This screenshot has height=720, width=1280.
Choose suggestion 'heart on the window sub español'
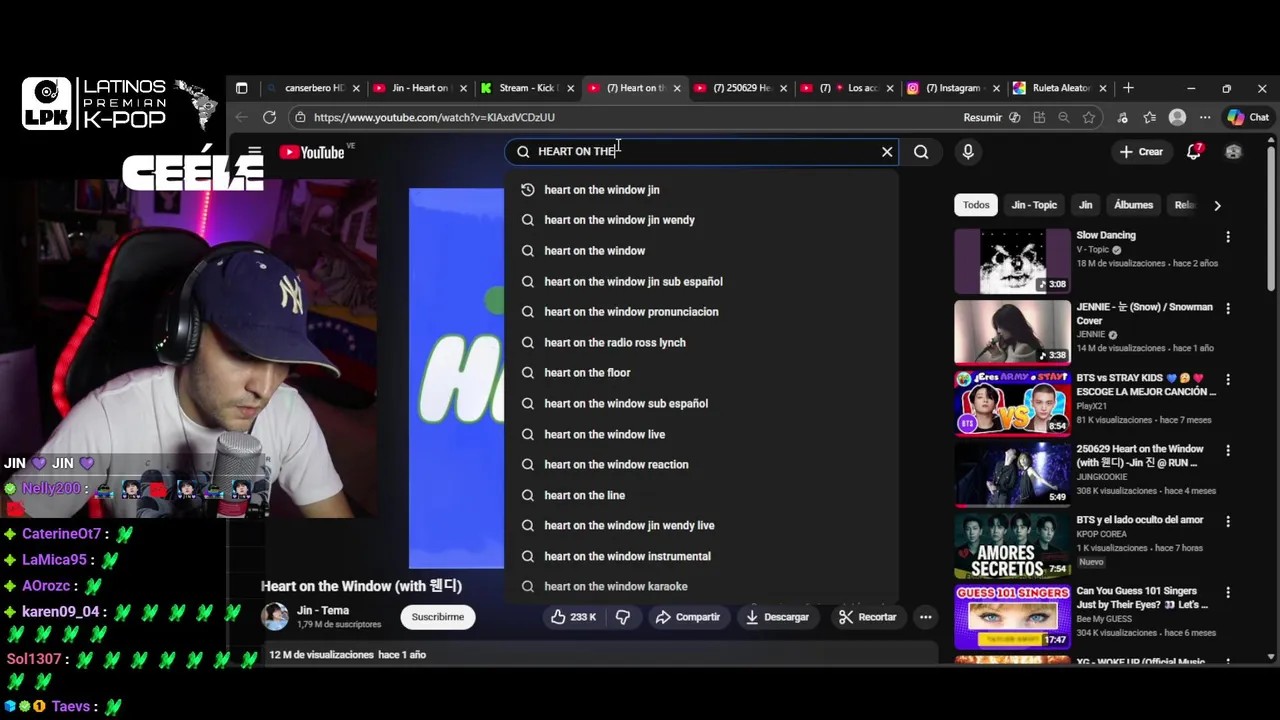click(700, 404)
